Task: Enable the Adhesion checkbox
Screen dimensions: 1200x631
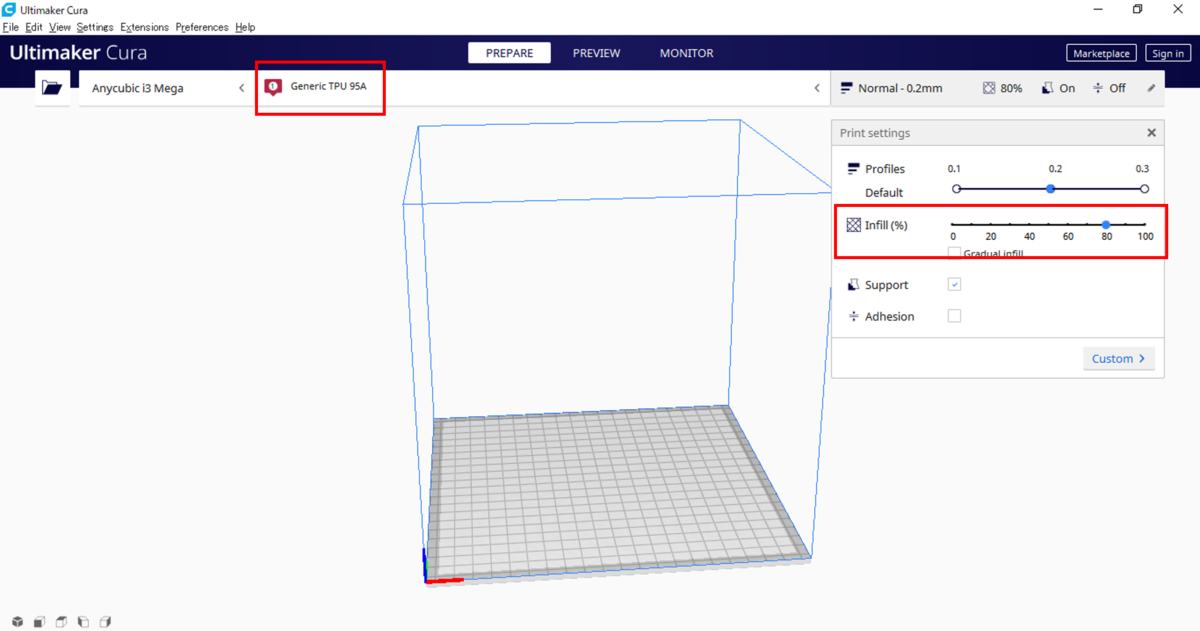Action: click(954, 316)
